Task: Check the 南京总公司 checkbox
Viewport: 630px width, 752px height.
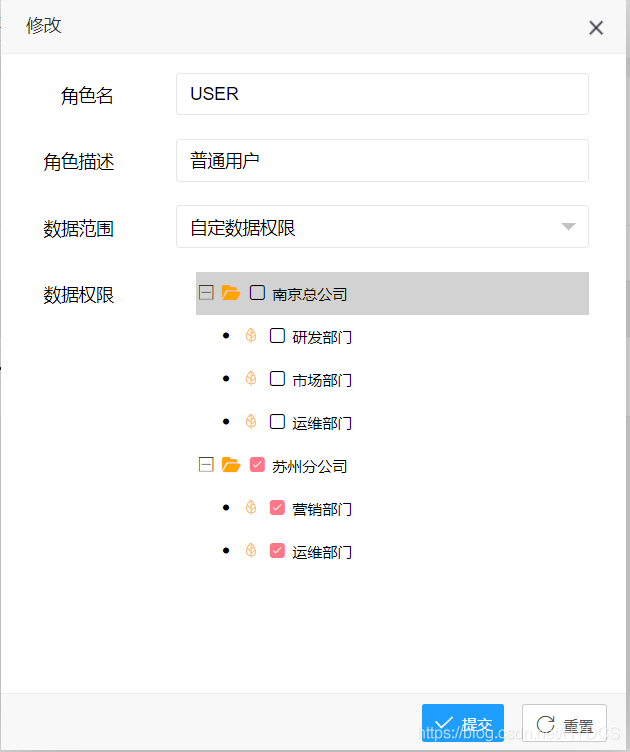Action: (257, 293)
